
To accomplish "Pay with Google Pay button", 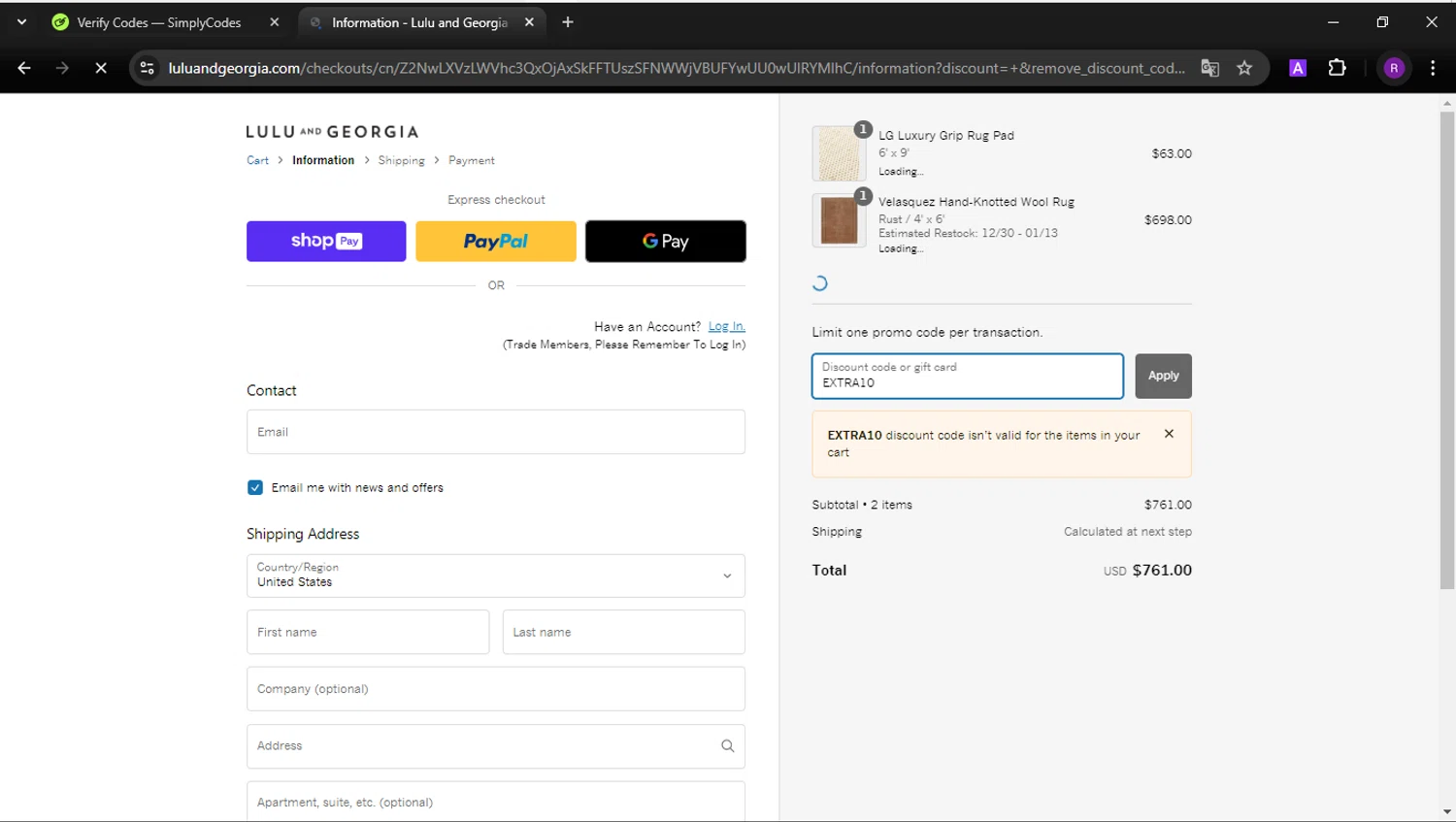I will tap(666, 241).
